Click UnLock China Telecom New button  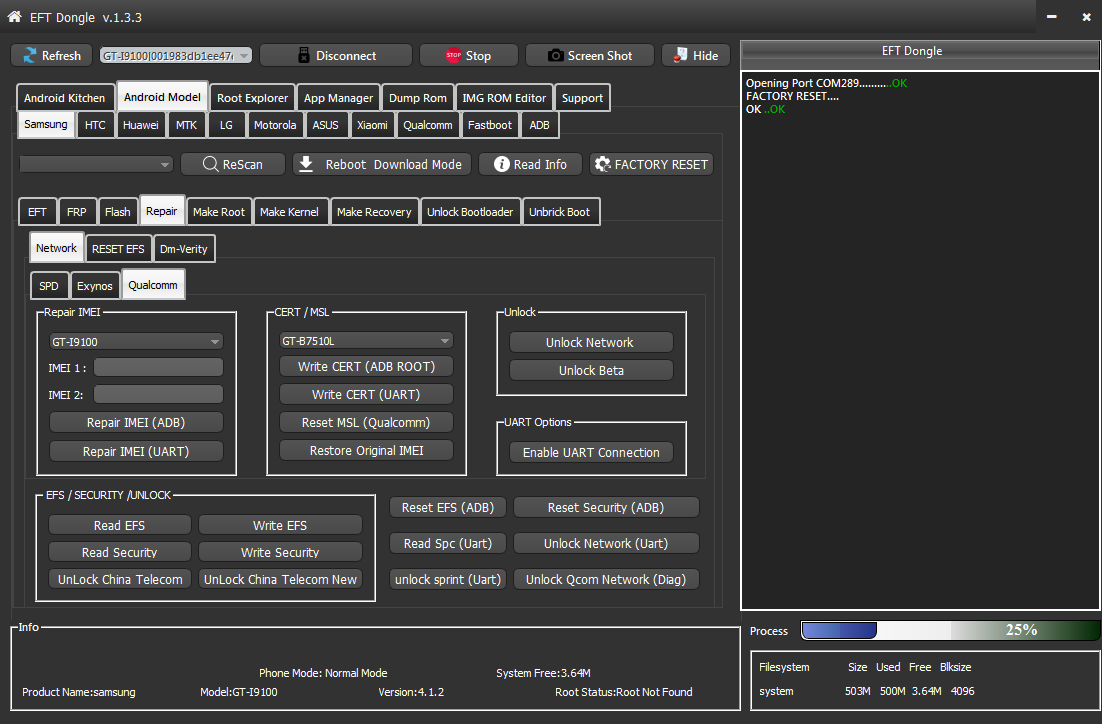pyautogui.click(x=280, y=579)
